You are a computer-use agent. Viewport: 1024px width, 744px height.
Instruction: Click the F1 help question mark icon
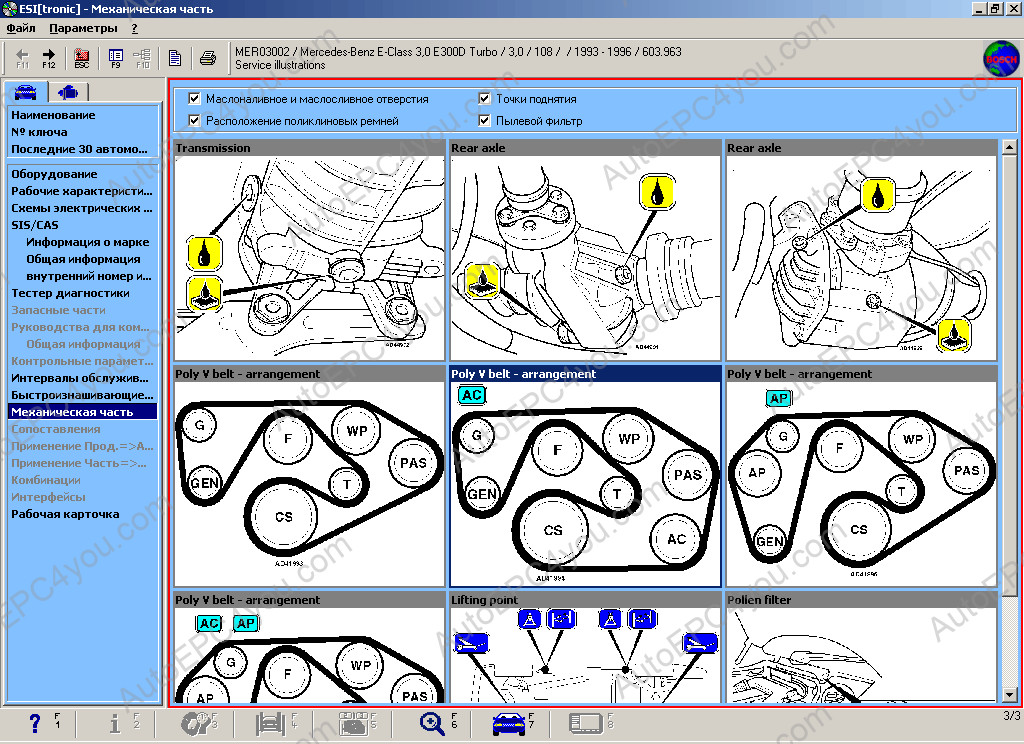click(35, 724)
